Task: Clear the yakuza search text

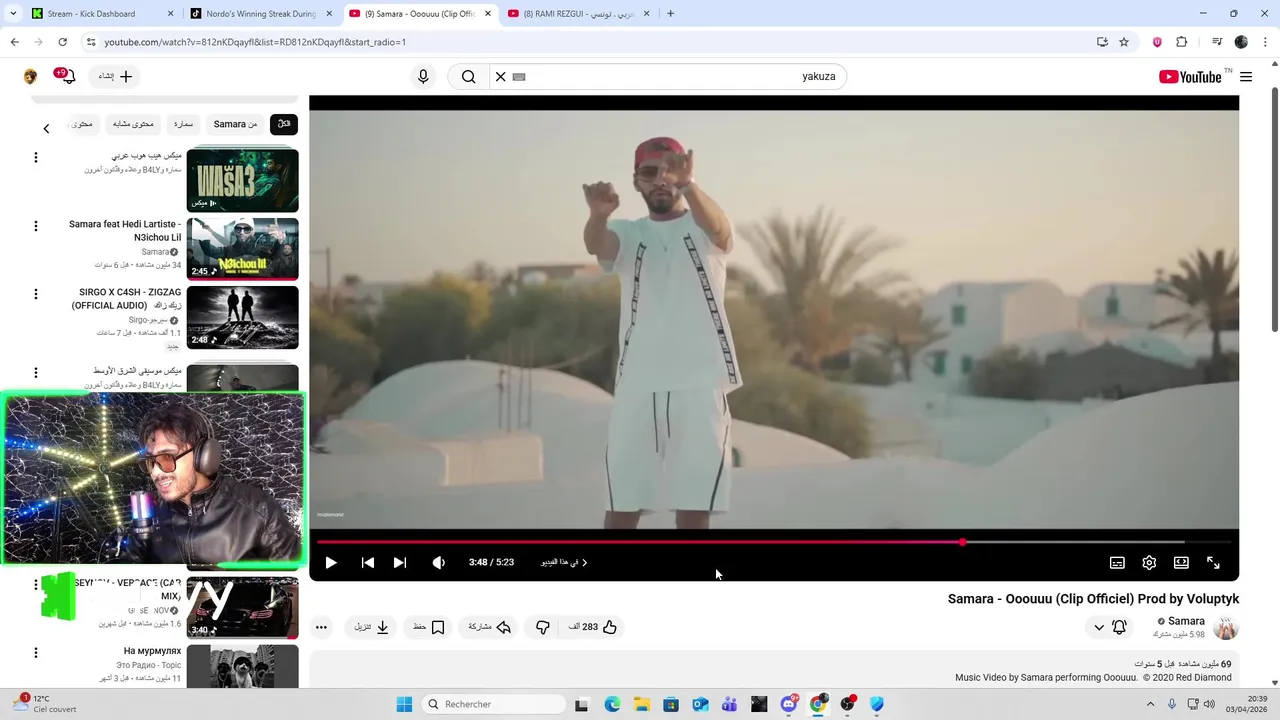Action: click(x=501, y=77)
